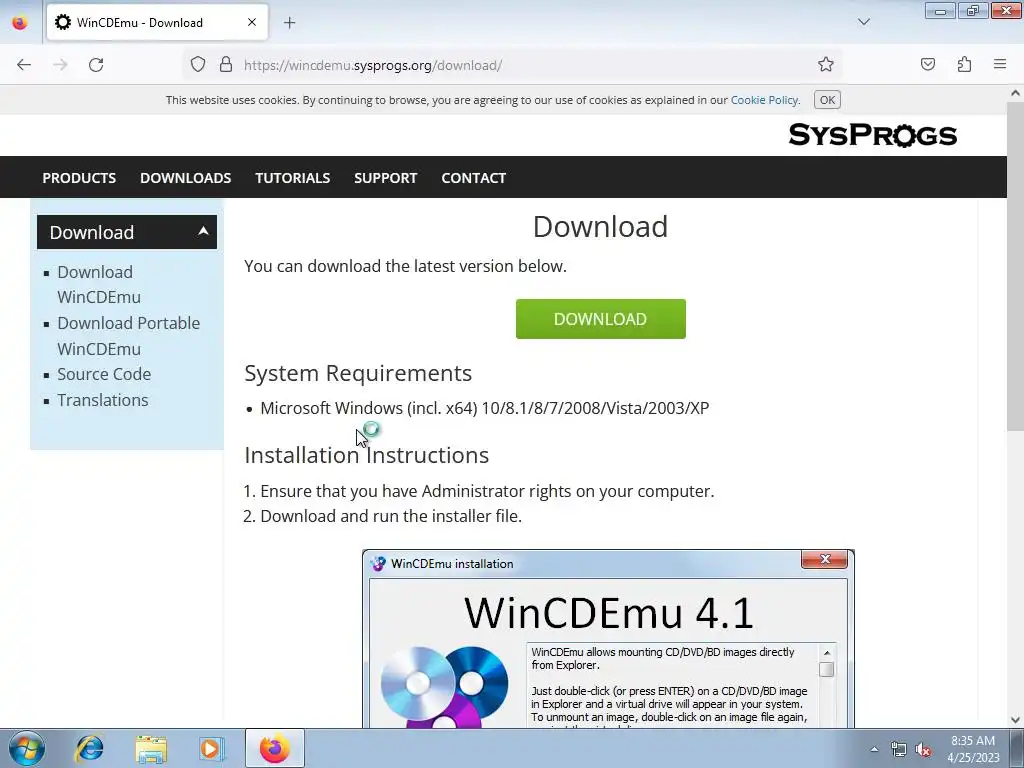Click the scrollbar down arrow

point(1015,720)
